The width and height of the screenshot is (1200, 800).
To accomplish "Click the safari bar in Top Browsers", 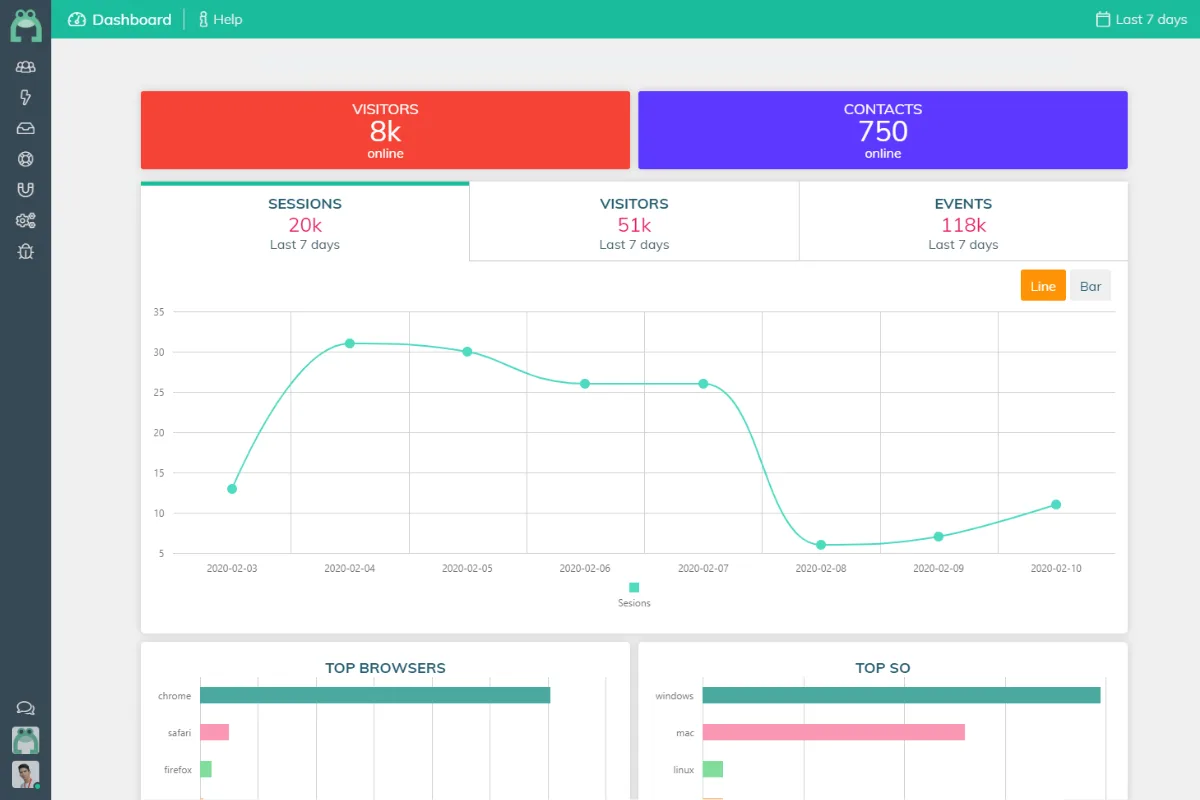I will point(214,732).
